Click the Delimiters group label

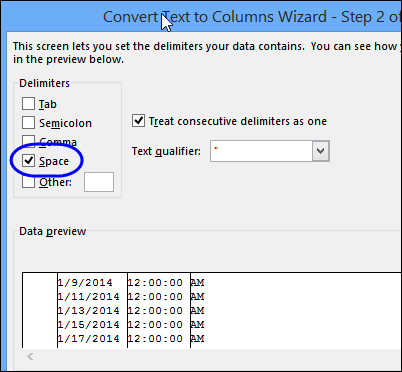pyautogui.click(x=44, y=83)
